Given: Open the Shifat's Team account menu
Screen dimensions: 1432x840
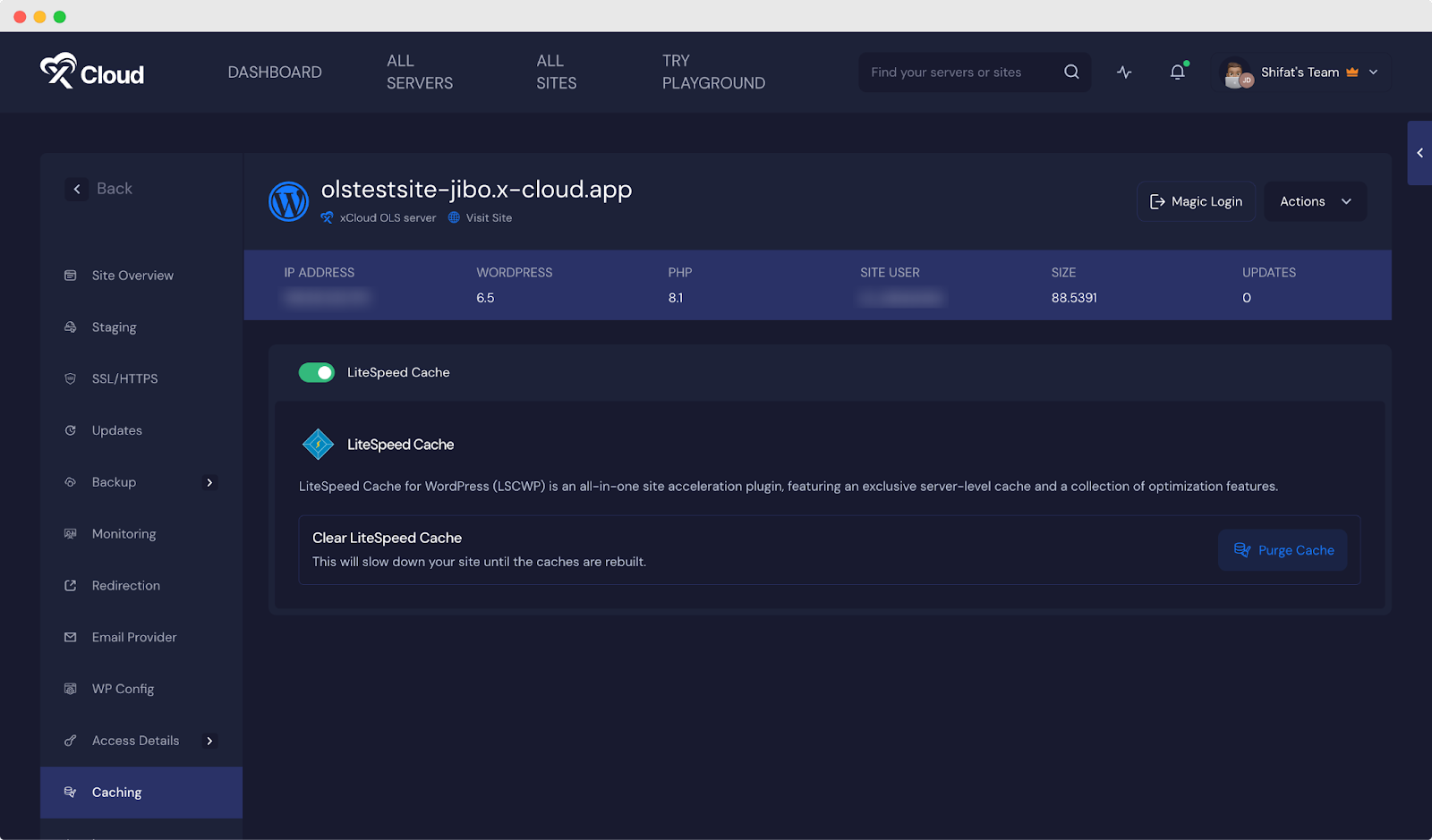Looking at the screenshot, I should 1300,72.
